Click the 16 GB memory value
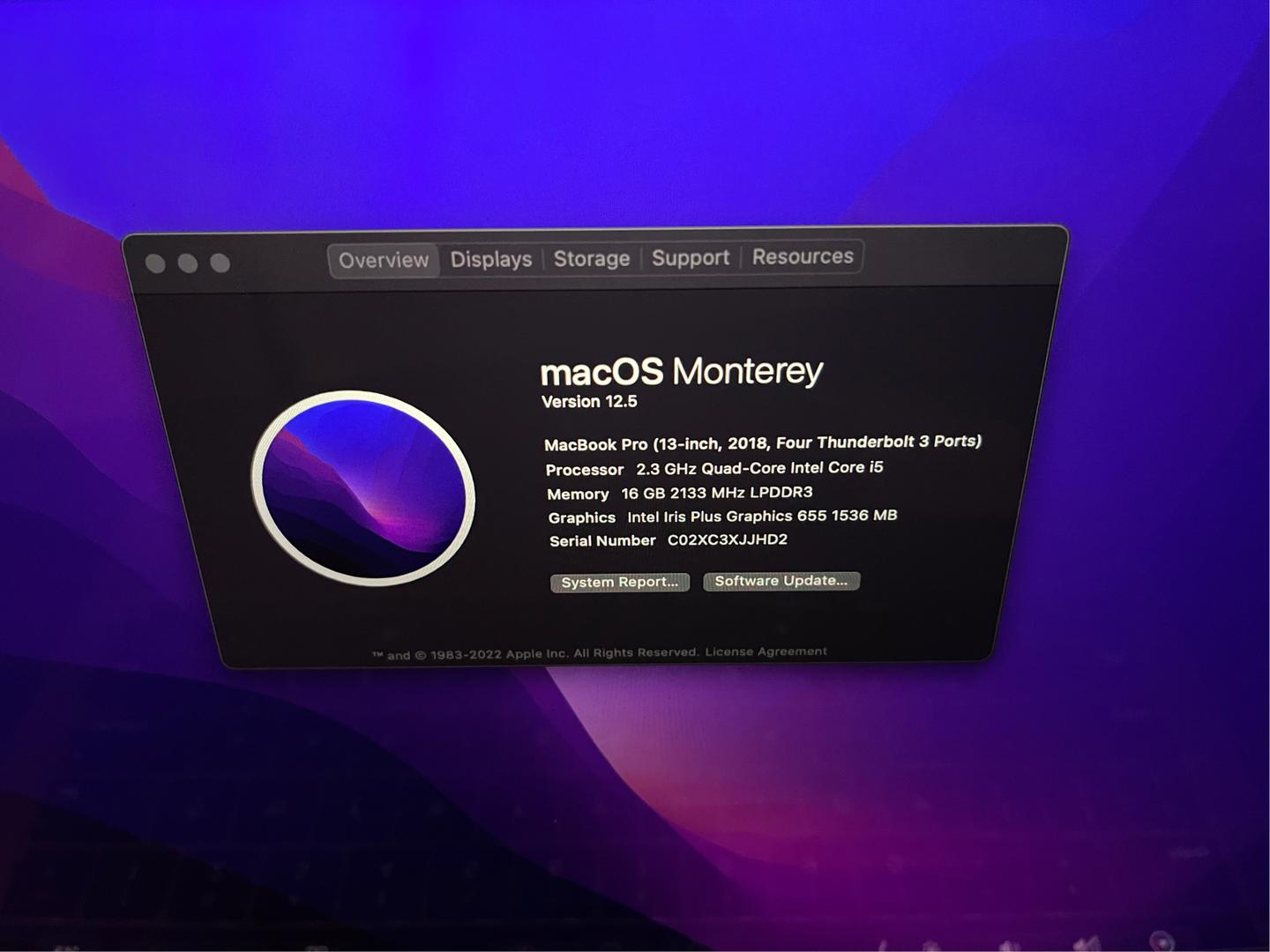 (x=717, y=493)
